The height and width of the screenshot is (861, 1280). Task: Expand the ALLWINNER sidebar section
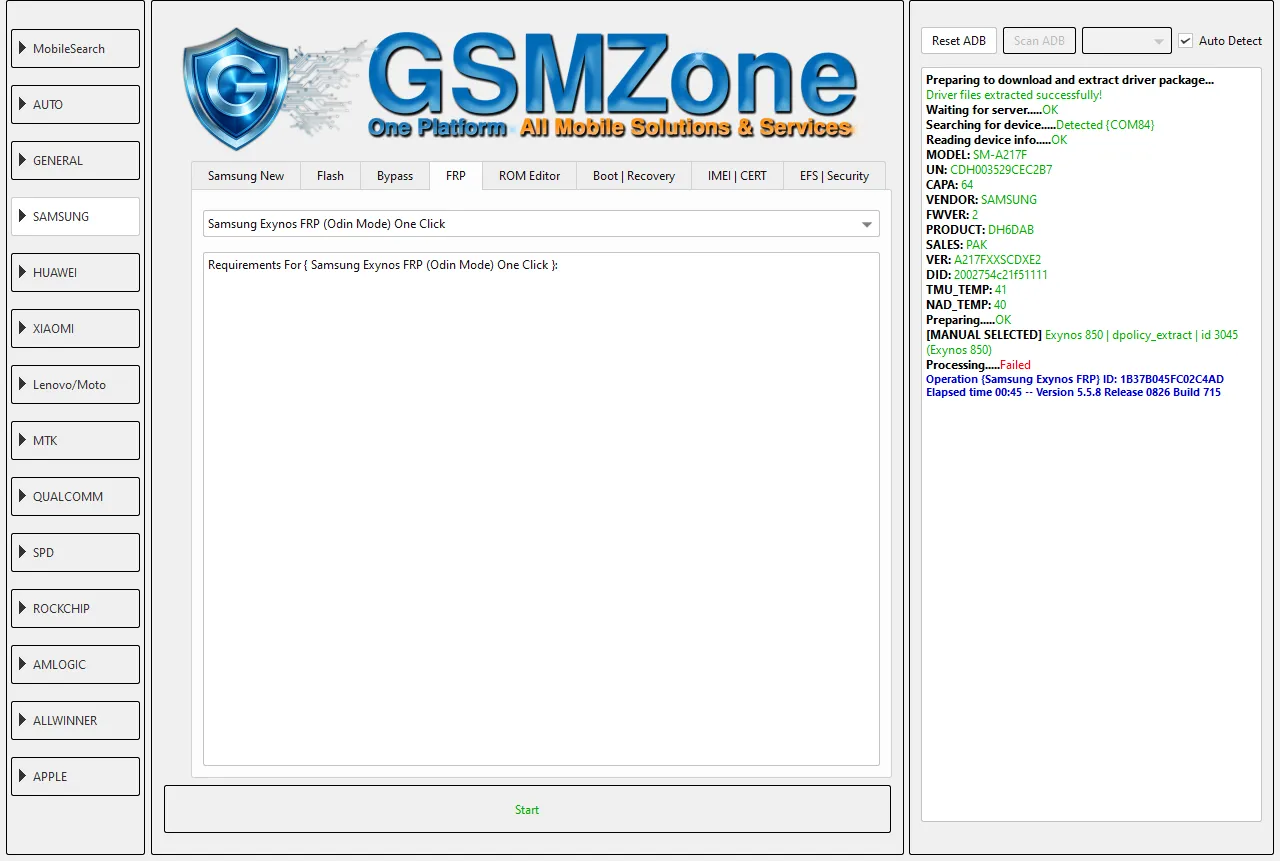pos(76,720)
